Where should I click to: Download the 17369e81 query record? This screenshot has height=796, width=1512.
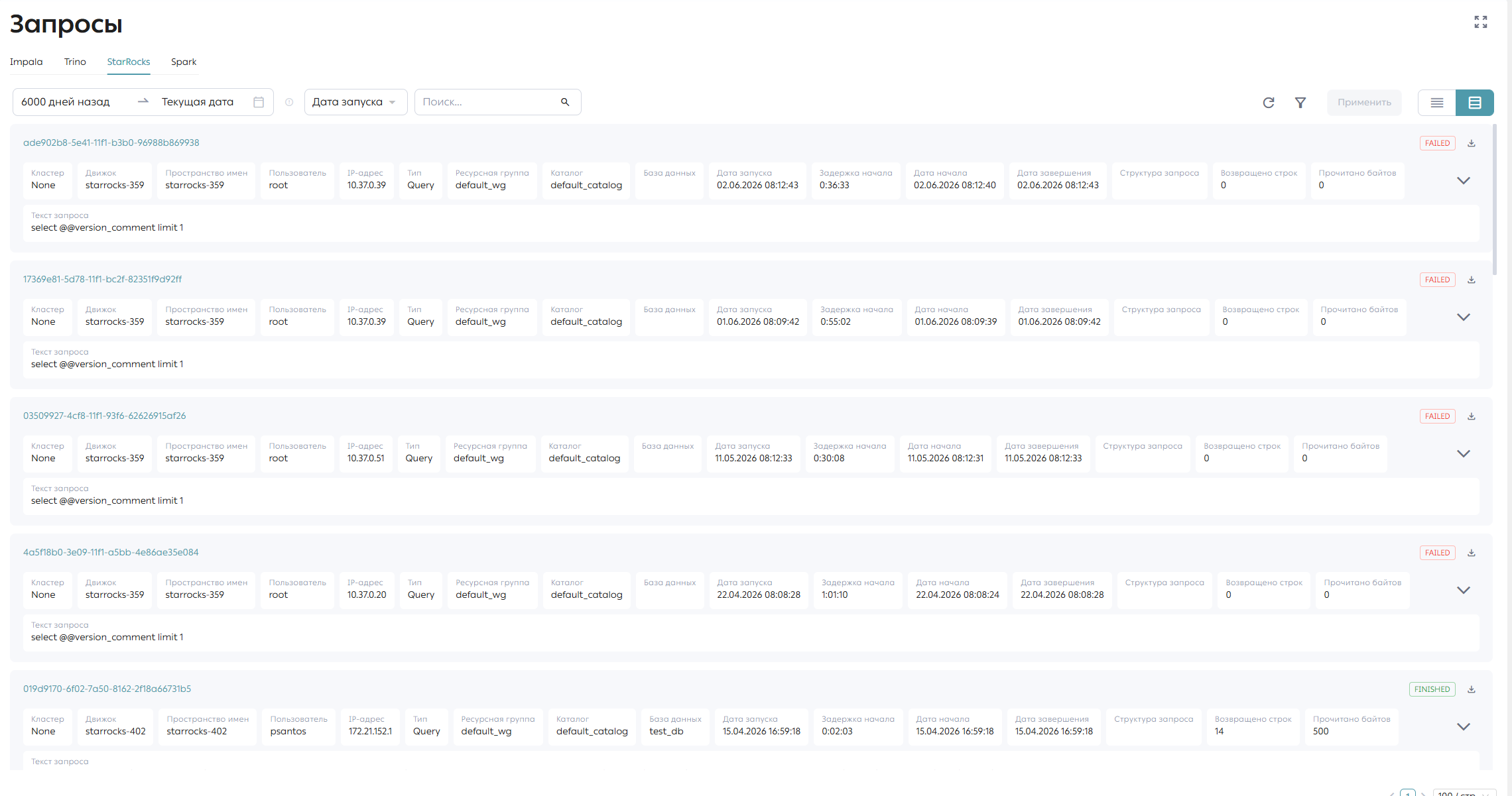(1472, 280)
